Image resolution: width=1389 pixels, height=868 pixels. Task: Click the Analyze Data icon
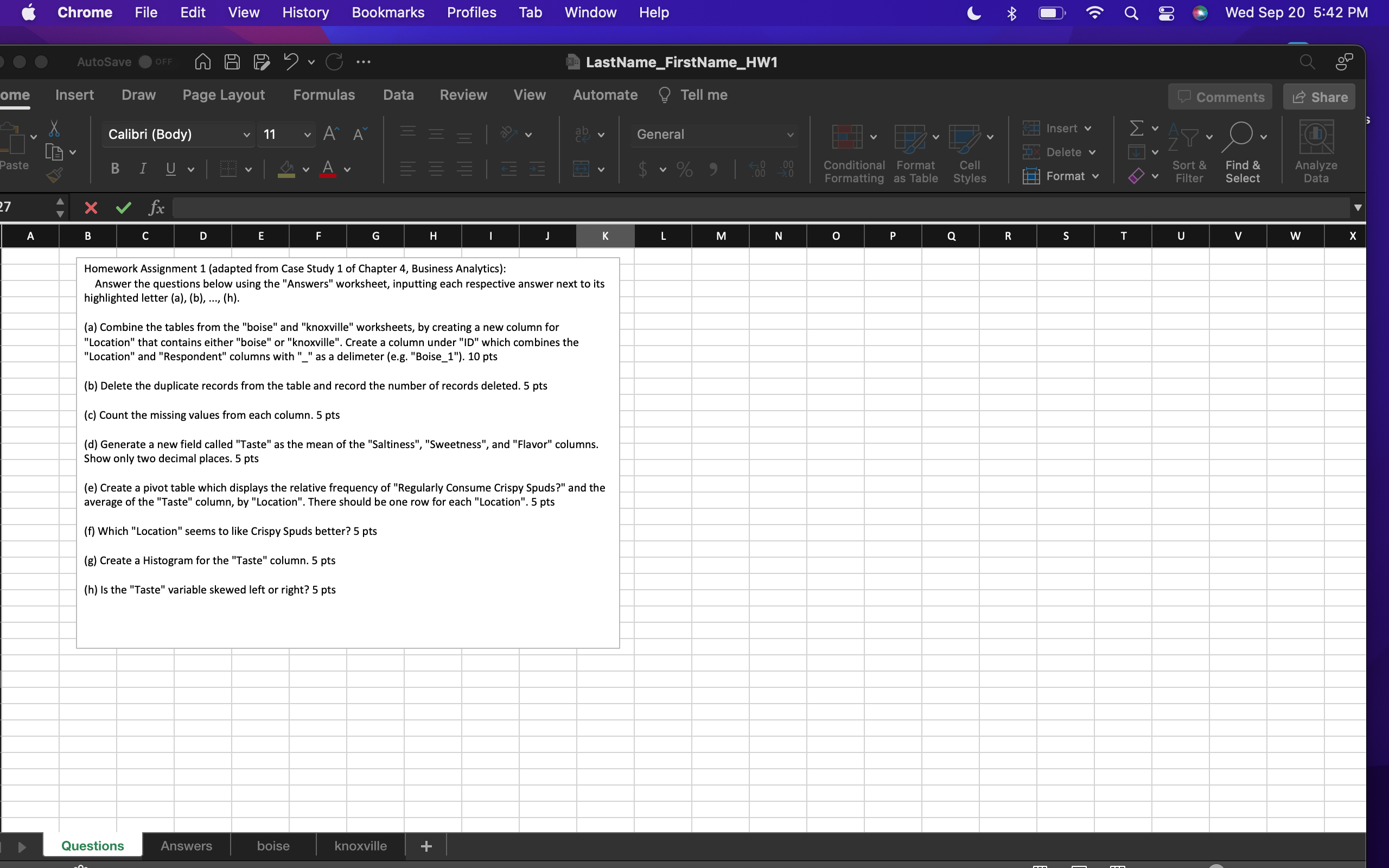(x=1316, y=137)
